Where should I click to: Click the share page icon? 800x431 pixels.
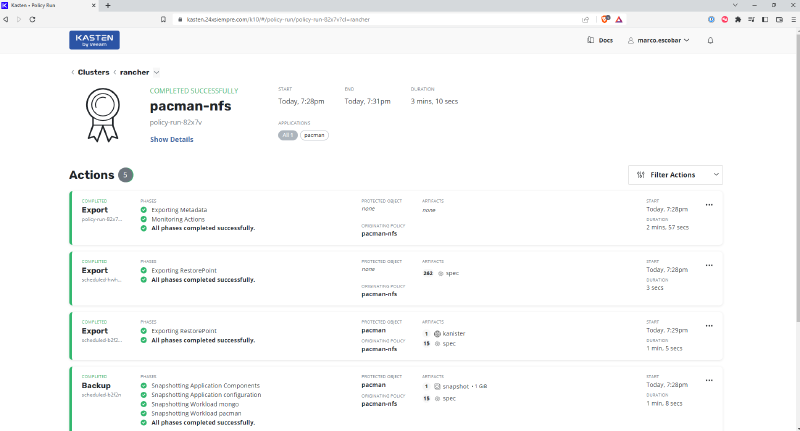pyautogui.click(x=585, y=19)
